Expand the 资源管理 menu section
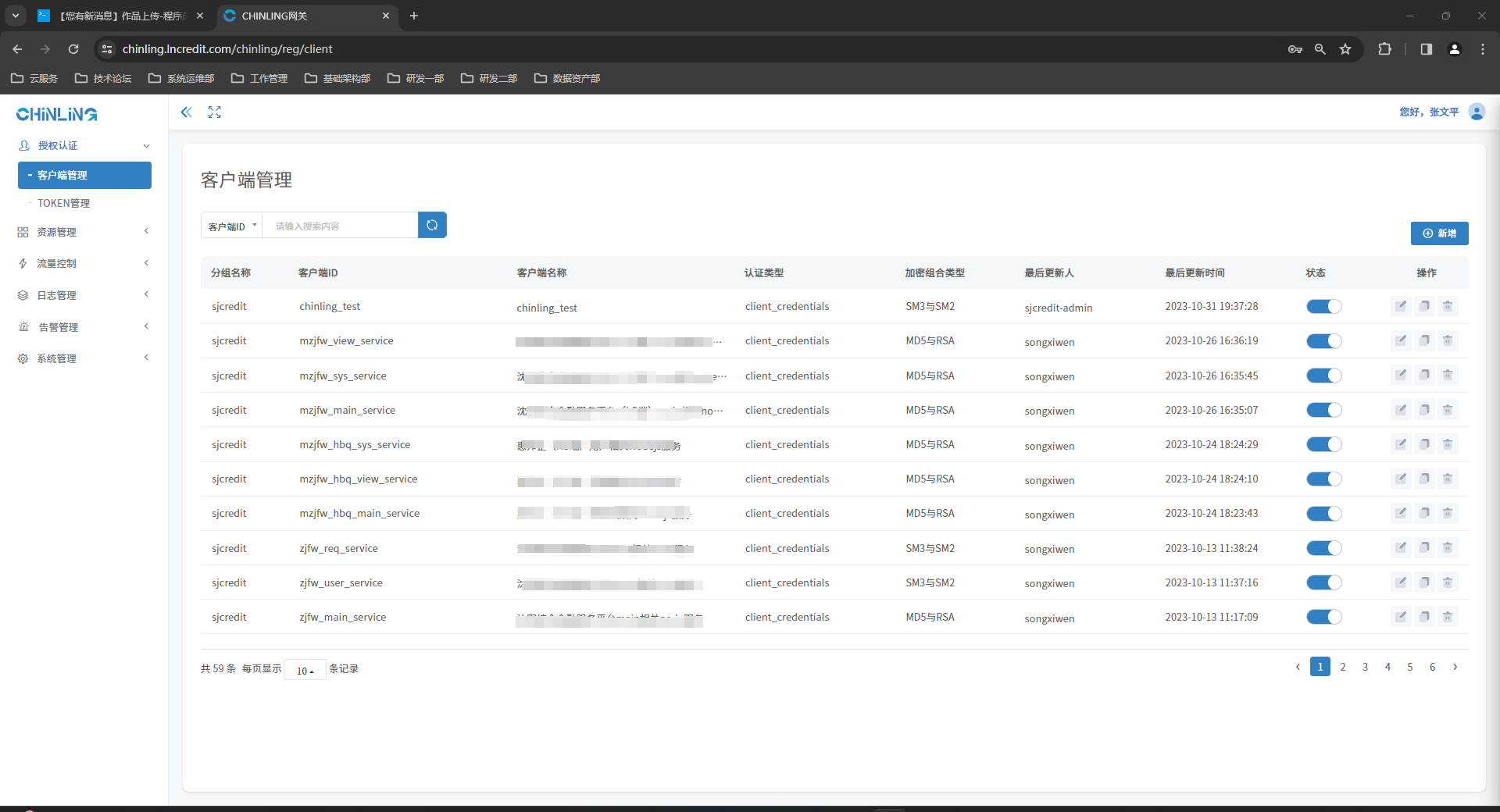This screenshot has width=1500, height=812. click(84, 232)
